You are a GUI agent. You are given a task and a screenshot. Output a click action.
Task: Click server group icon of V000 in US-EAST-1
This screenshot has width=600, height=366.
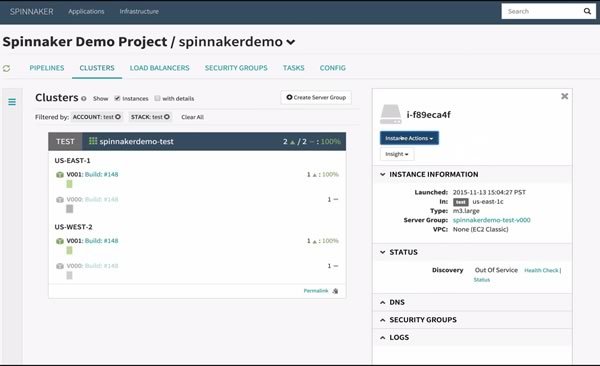click(x=60, y=199)
